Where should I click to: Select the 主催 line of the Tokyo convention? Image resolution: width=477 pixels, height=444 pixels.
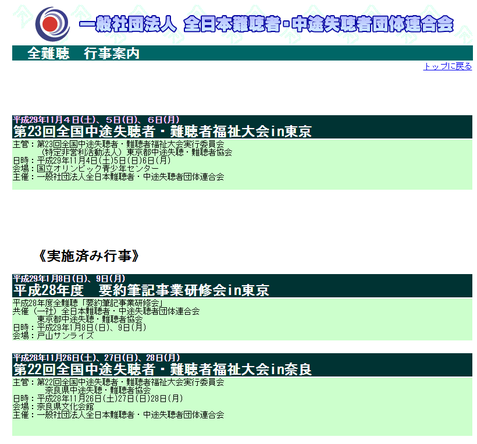click(x=118, y=177)
